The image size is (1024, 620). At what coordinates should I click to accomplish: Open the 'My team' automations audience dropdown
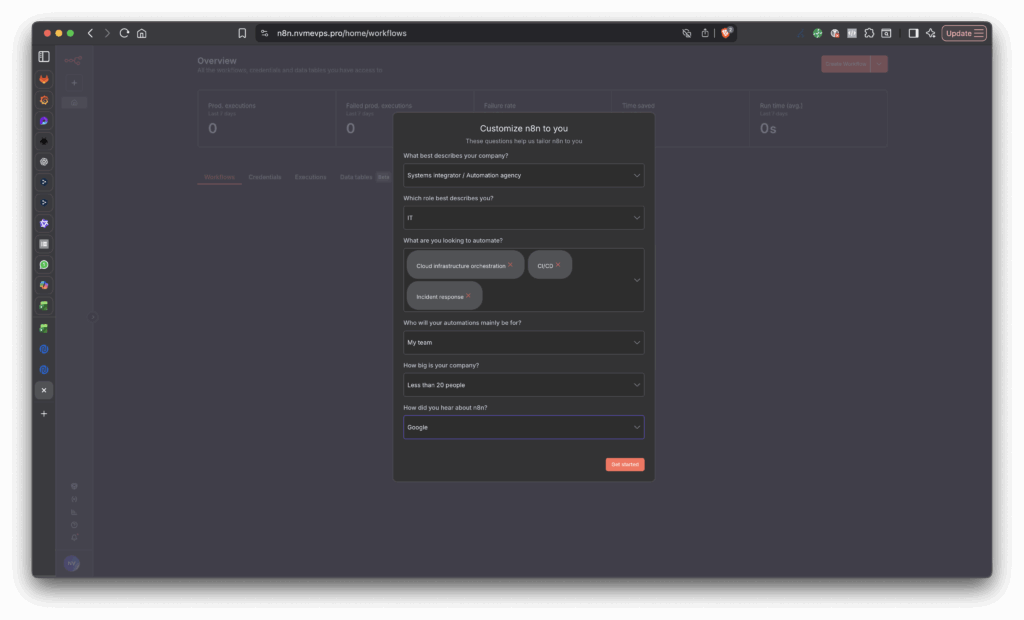click(x=523, y=342)
